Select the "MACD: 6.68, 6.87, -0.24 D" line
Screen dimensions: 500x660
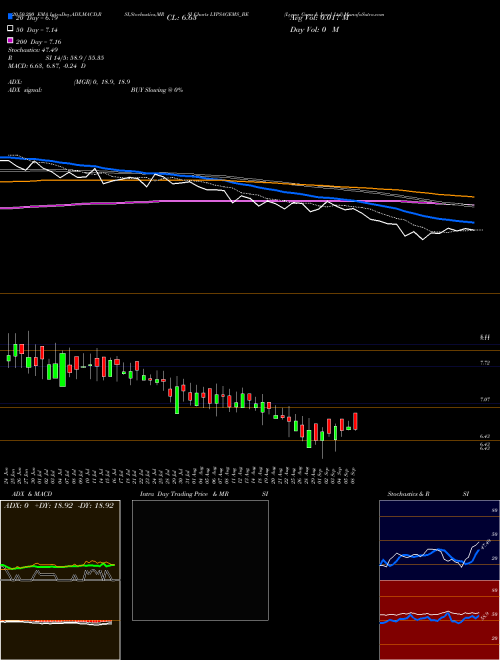[x=47, y=66]
